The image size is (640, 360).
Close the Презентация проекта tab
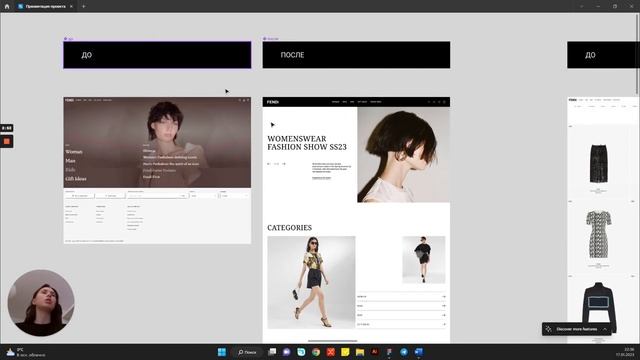coord(71,7)
